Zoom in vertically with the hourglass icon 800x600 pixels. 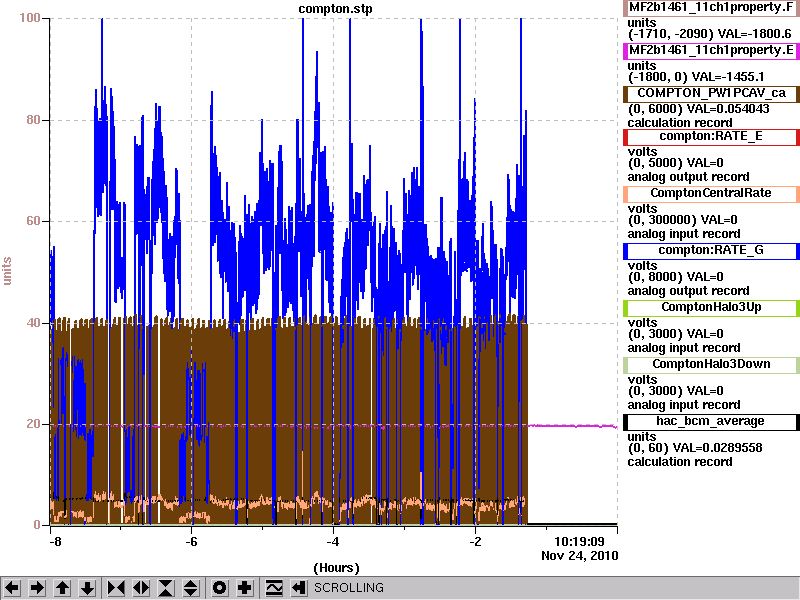click(166, 588)
